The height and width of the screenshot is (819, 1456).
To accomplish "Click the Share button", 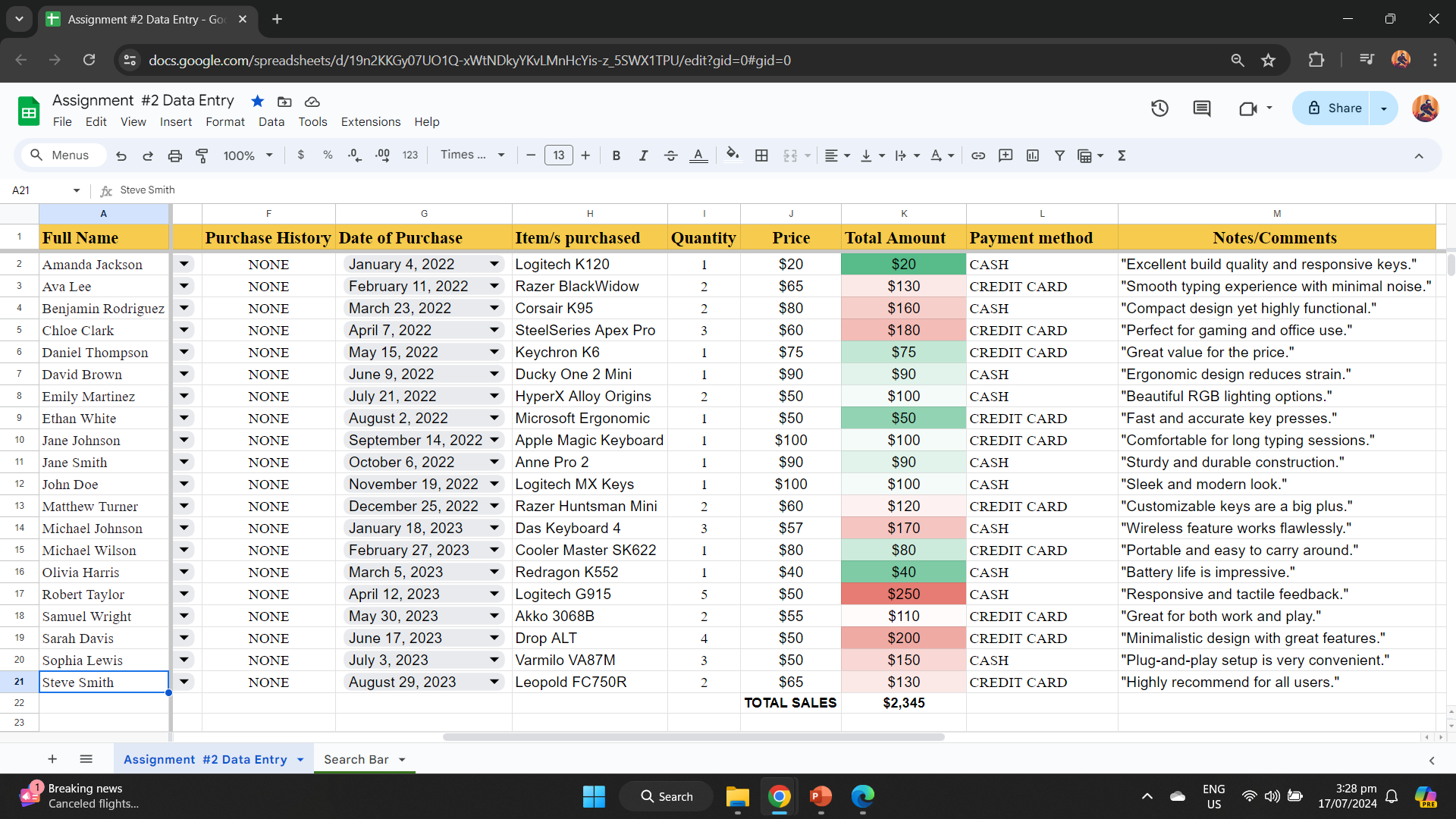I will (1335, 108).
